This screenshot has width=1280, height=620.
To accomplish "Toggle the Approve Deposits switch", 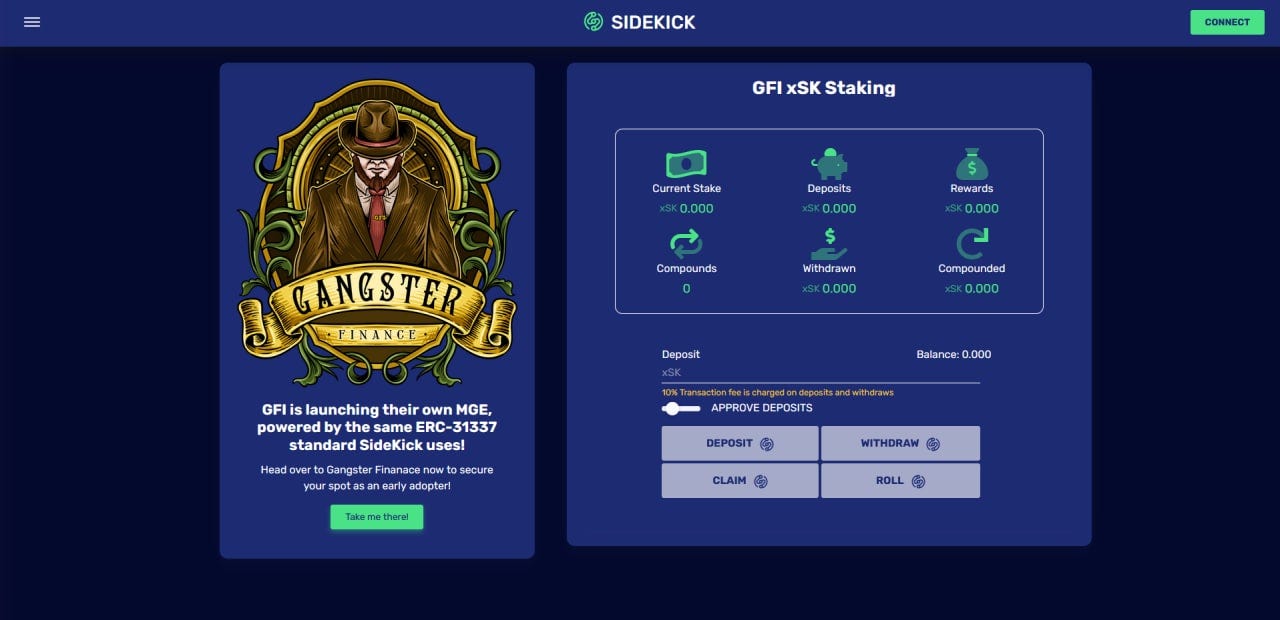I will [x=681, y=408].
